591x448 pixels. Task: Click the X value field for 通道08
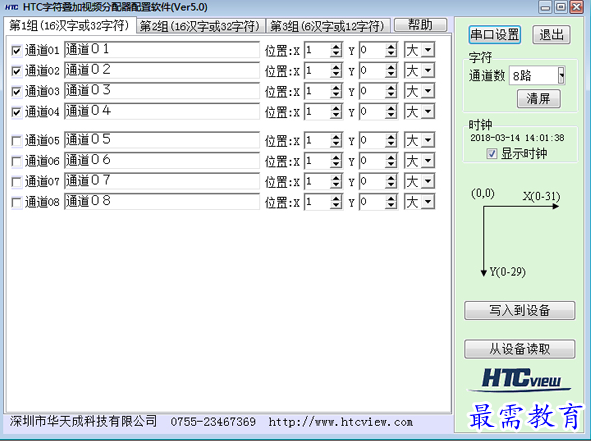tap(317, 202)
